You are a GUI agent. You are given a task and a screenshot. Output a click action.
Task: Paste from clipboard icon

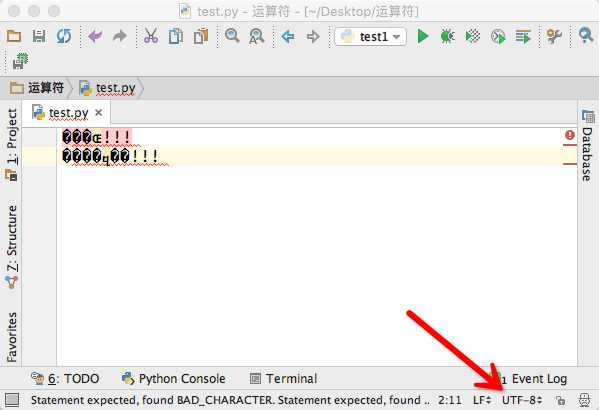(x=201, y=36)
